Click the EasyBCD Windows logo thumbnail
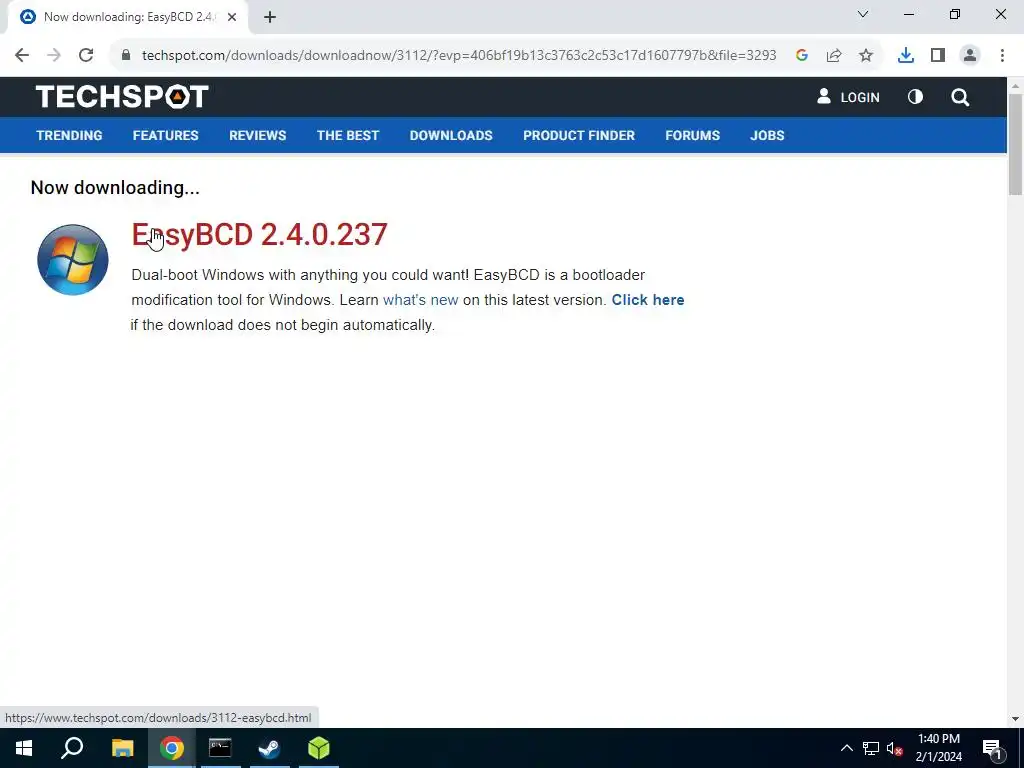The image size is (1024, 768). click(72, 259)
